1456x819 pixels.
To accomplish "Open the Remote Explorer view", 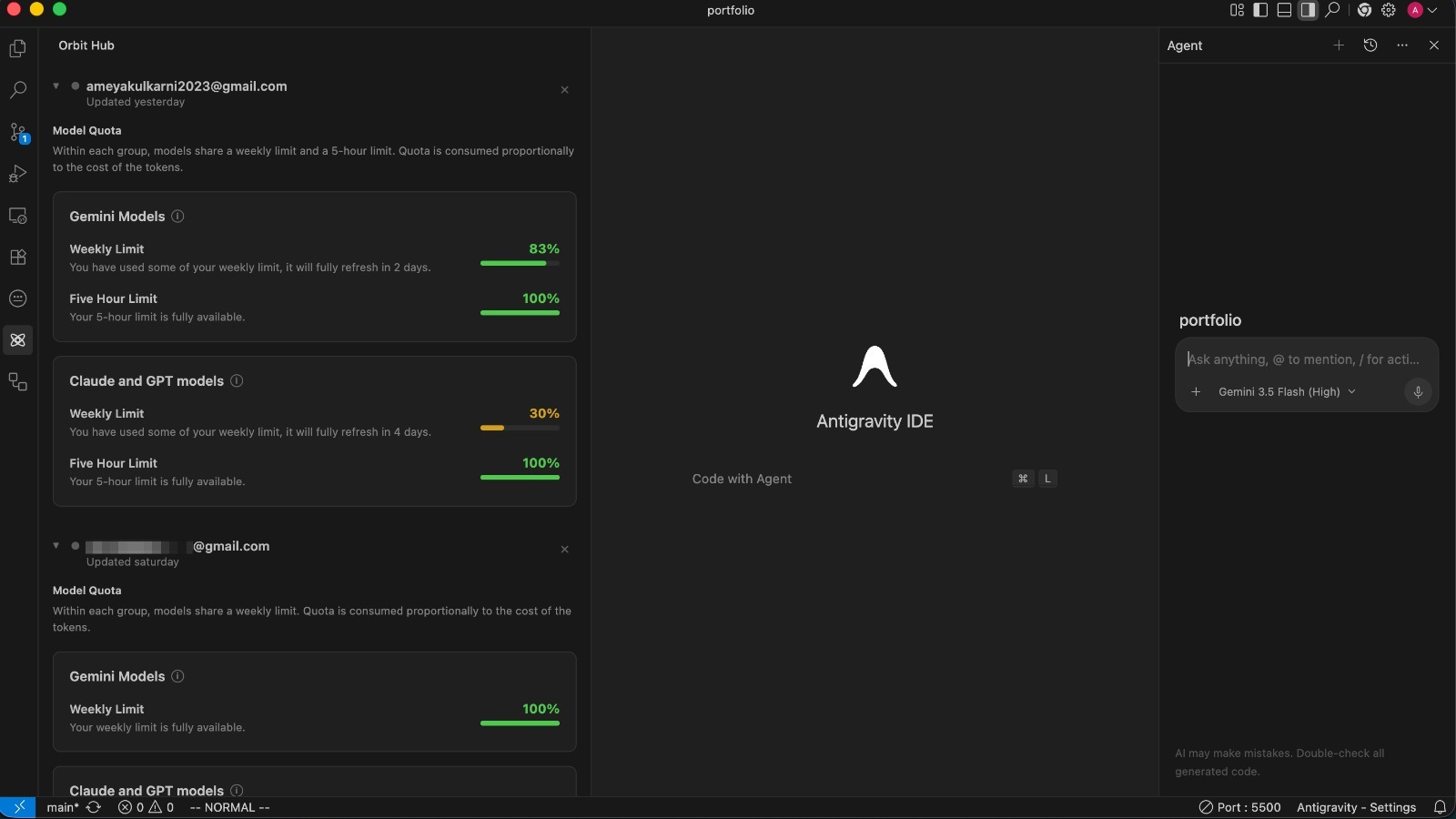I will point(17,216).
